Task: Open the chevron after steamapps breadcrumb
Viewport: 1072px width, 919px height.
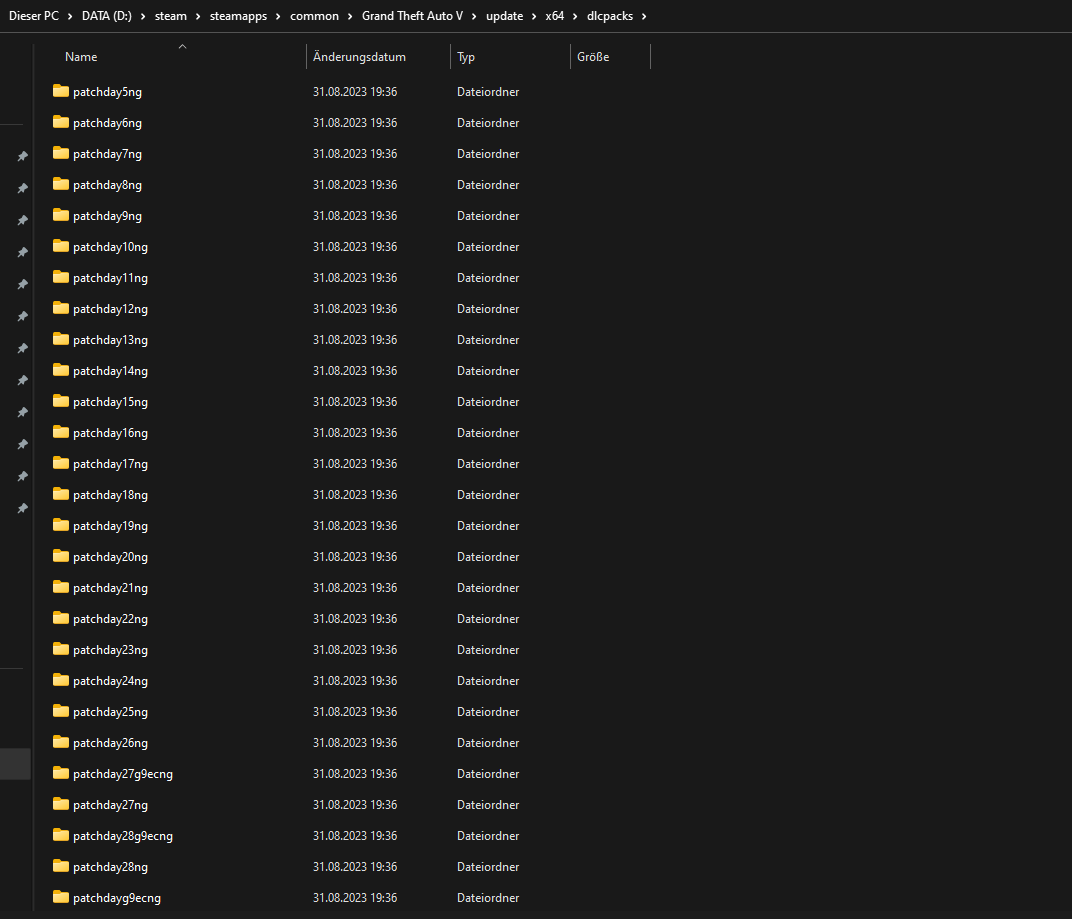Action: (278, 16)
